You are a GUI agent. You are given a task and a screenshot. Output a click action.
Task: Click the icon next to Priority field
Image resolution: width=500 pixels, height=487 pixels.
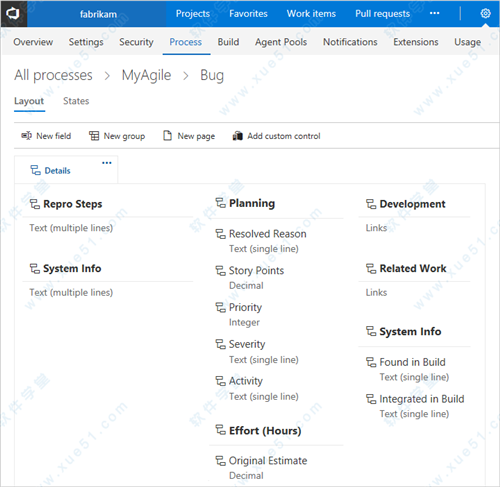coord(220,307)
